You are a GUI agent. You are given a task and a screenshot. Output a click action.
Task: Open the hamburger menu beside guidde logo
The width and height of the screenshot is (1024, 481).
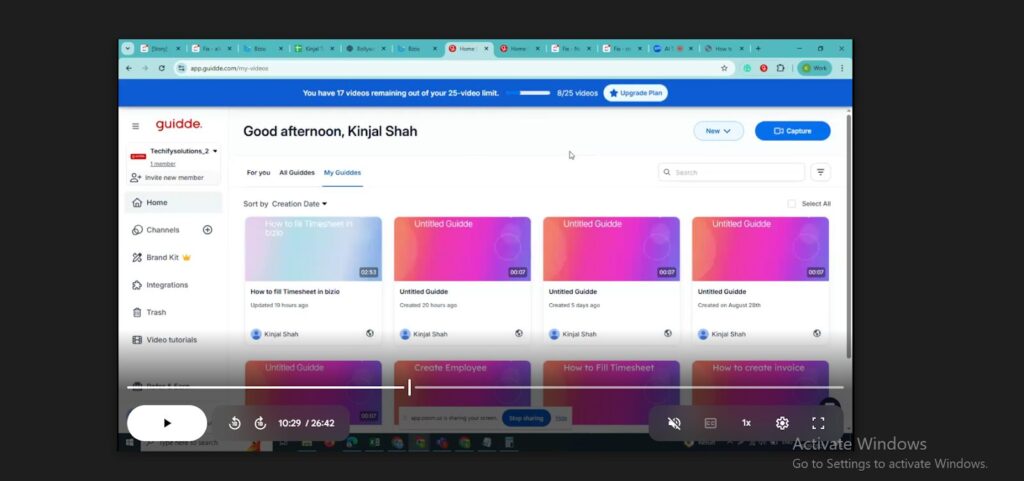[x=136, y=126]
